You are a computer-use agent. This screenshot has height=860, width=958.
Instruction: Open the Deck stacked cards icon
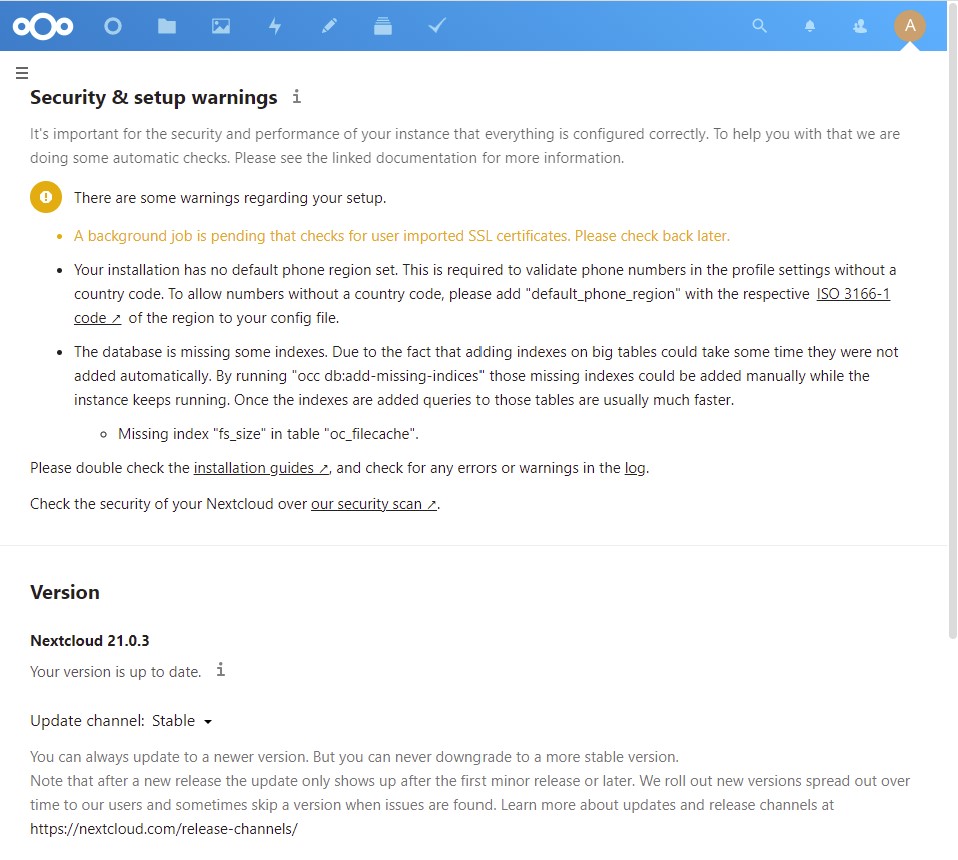tap(382, 26)
